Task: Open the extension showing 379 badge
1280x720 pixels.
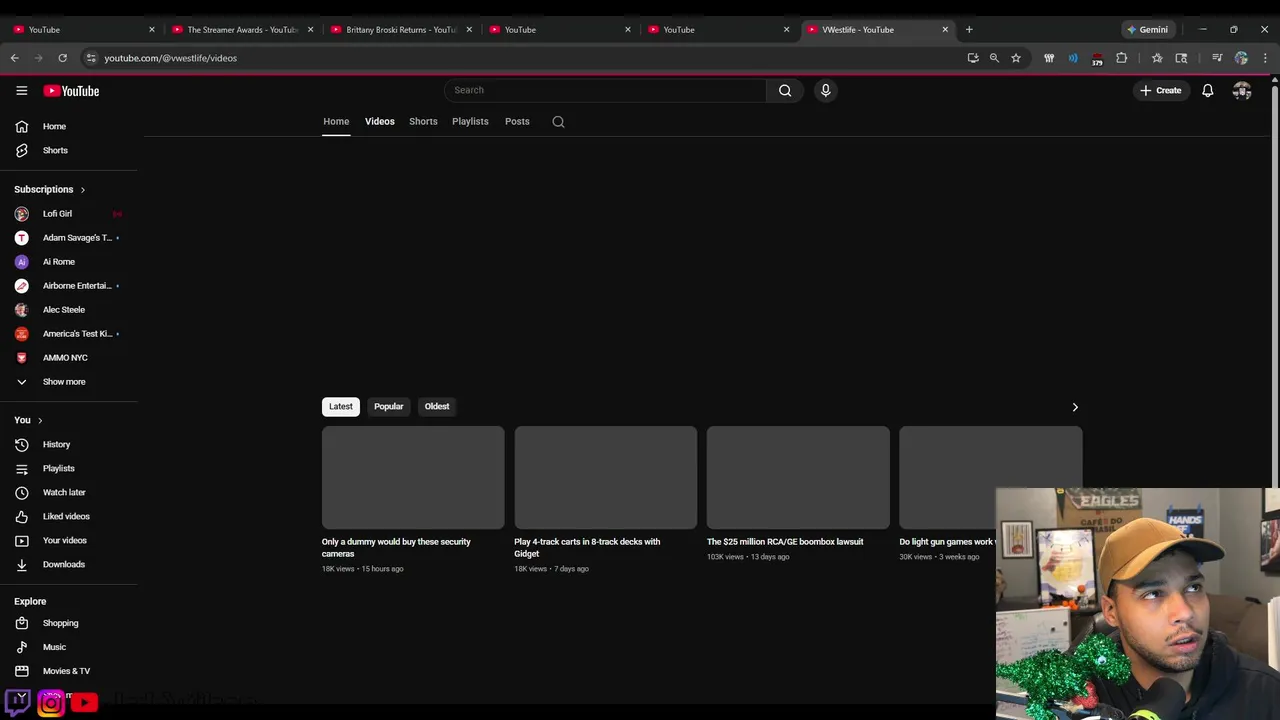Action: click(x=1097, y=59)
